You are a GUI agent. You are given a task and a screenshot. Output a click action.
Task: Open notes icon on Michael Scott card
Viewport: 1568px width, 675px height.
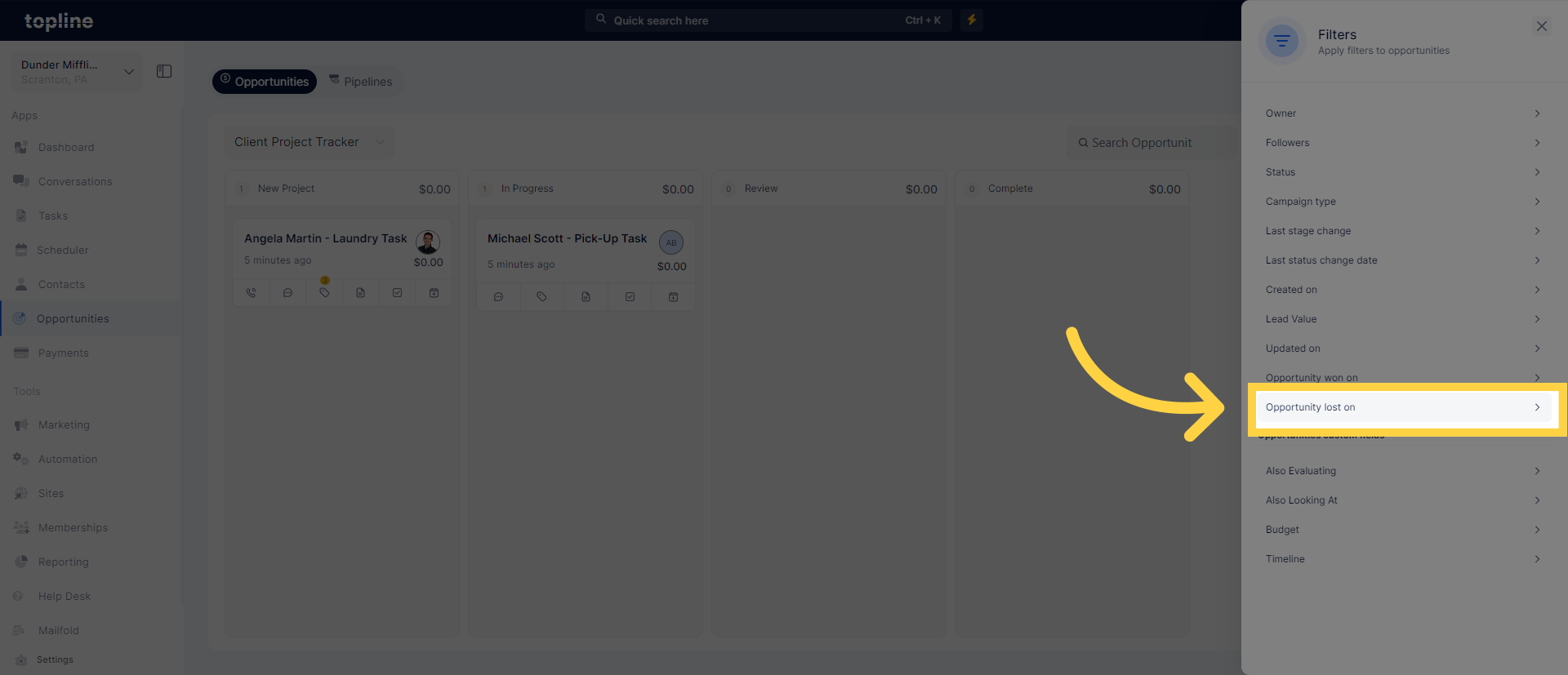pos(586,297)
